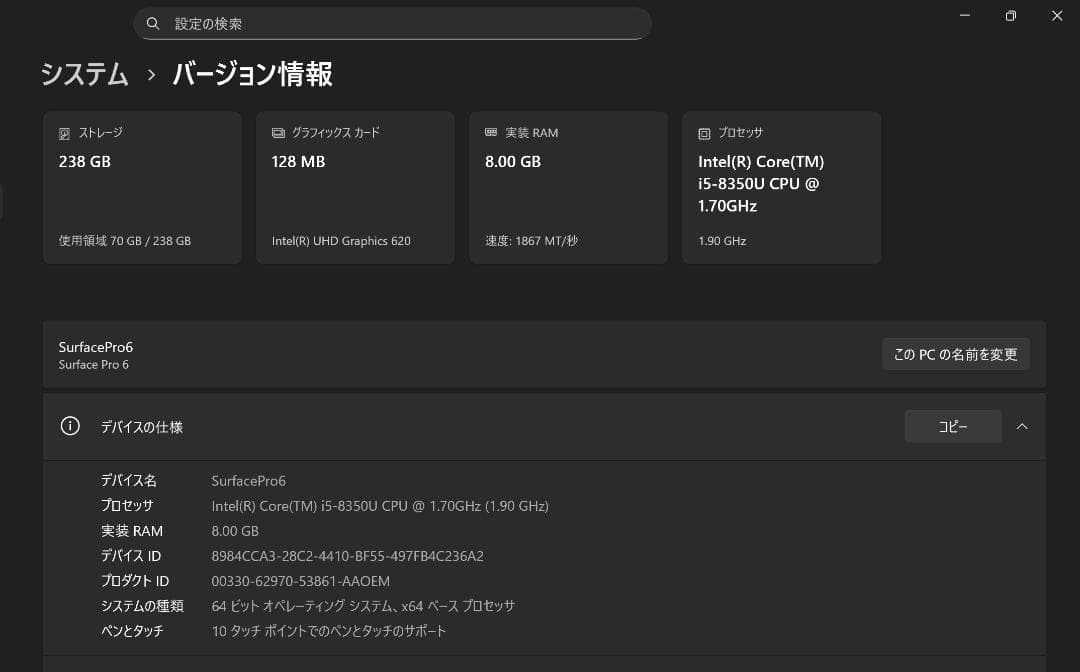Click the コピー button for device specs
The image size is (1080, 672).
click(x=952, y=426)
